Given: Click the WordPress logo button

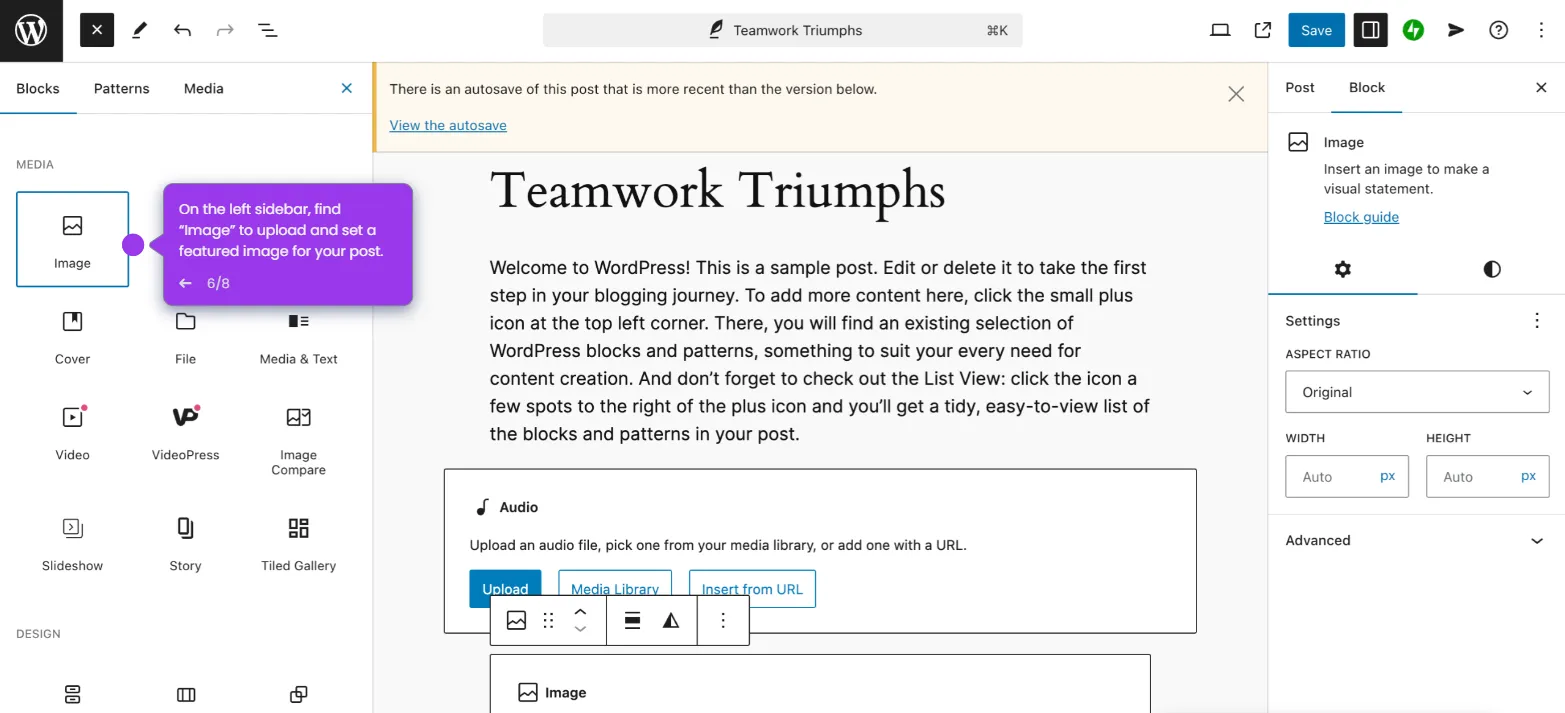Looking at the screenshot, I should [31, 30].
